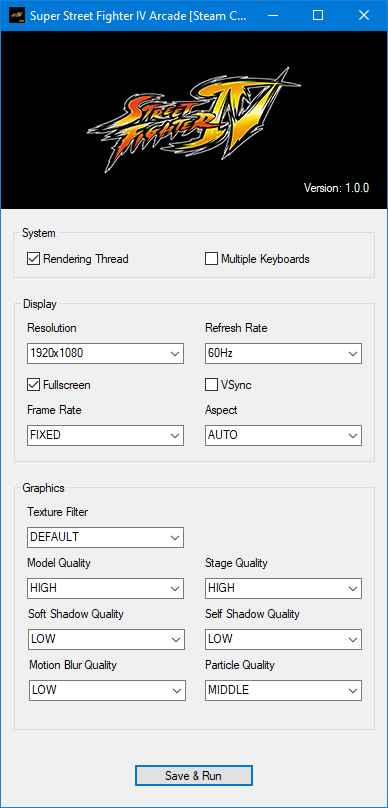Click the Particle Quality label
The image size is (388, 808).
pos(240,665)
